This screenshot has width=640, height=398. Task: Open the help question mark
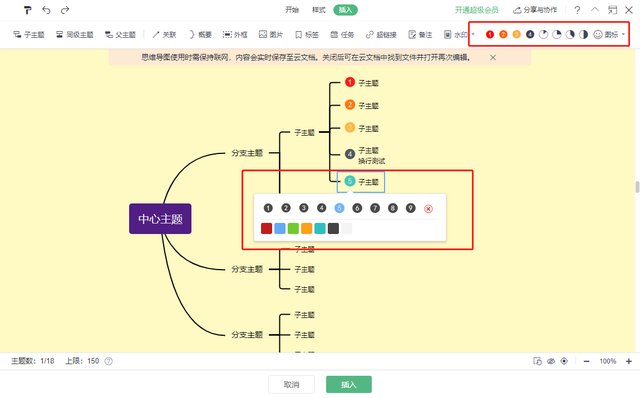pos(577,10)
